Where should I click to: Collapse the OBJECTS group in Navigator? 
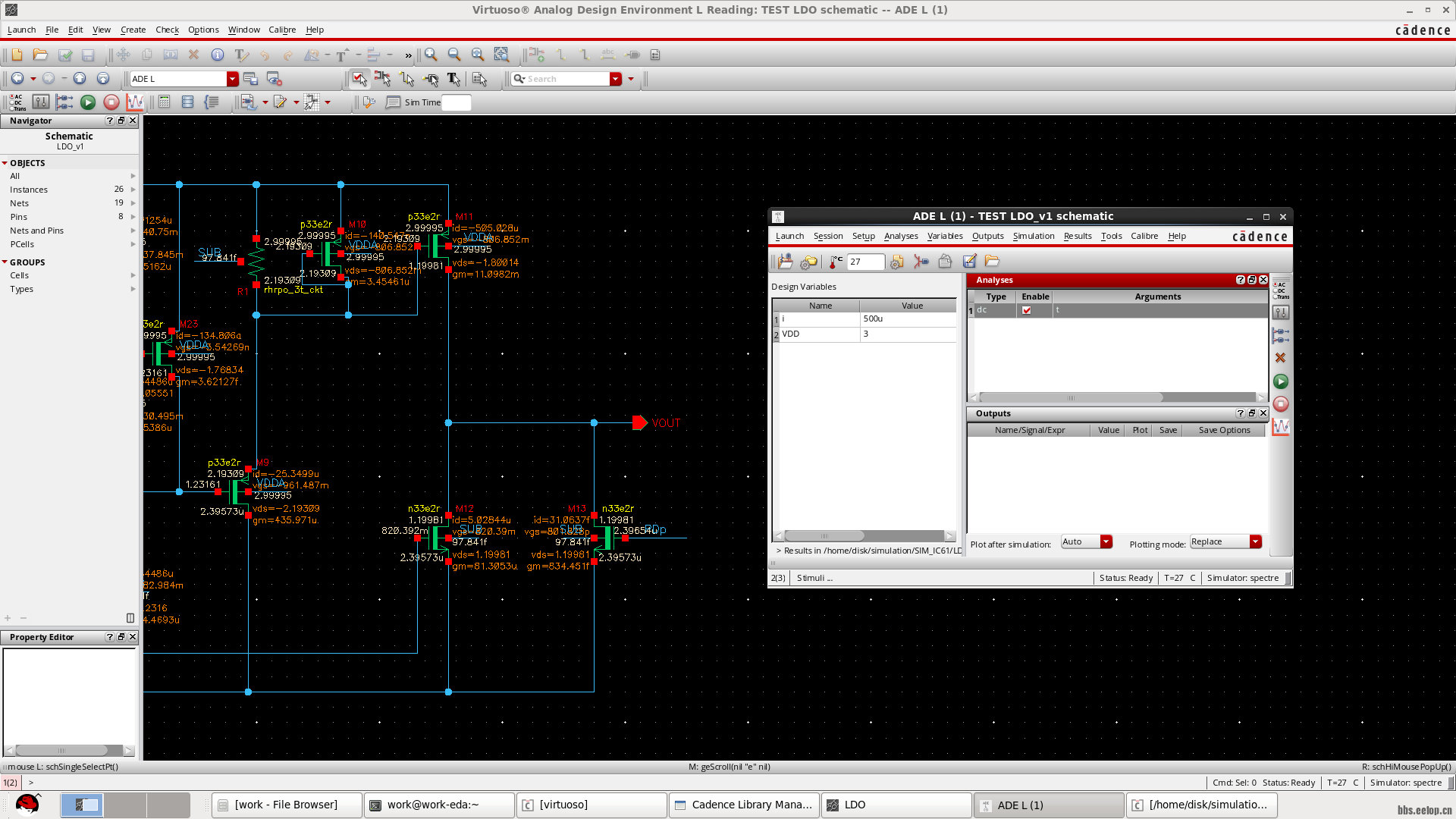(5, 163)
